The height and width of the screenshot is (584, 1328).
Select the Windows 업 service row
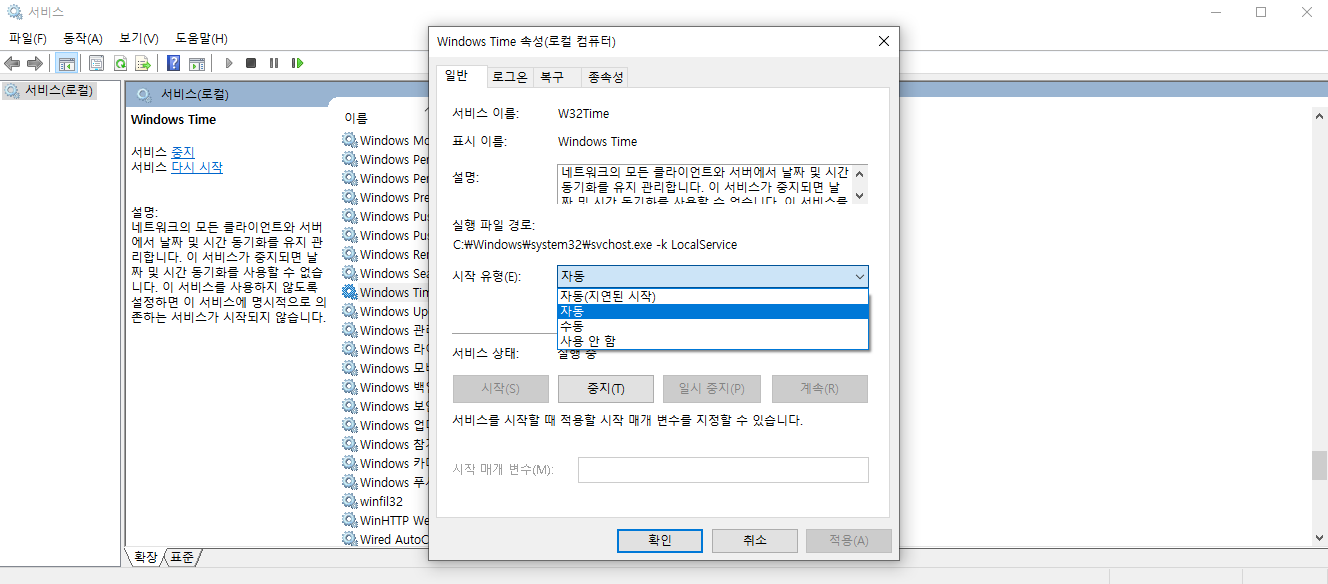tap(385, 425)
